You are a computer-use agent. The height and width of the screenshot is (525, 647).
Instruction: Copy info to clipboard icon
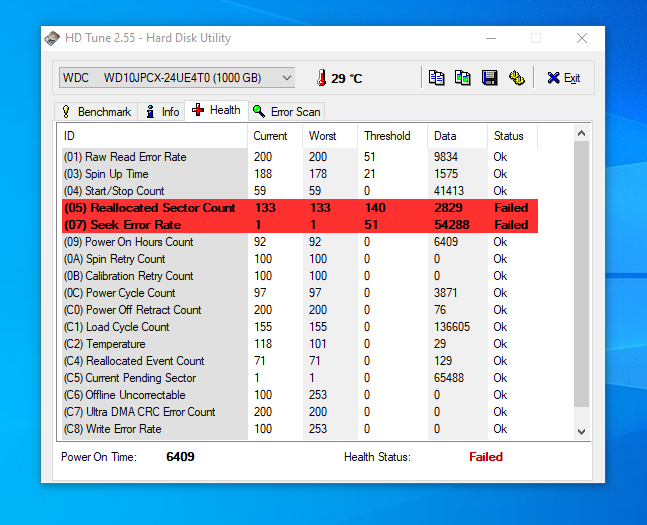436,78
